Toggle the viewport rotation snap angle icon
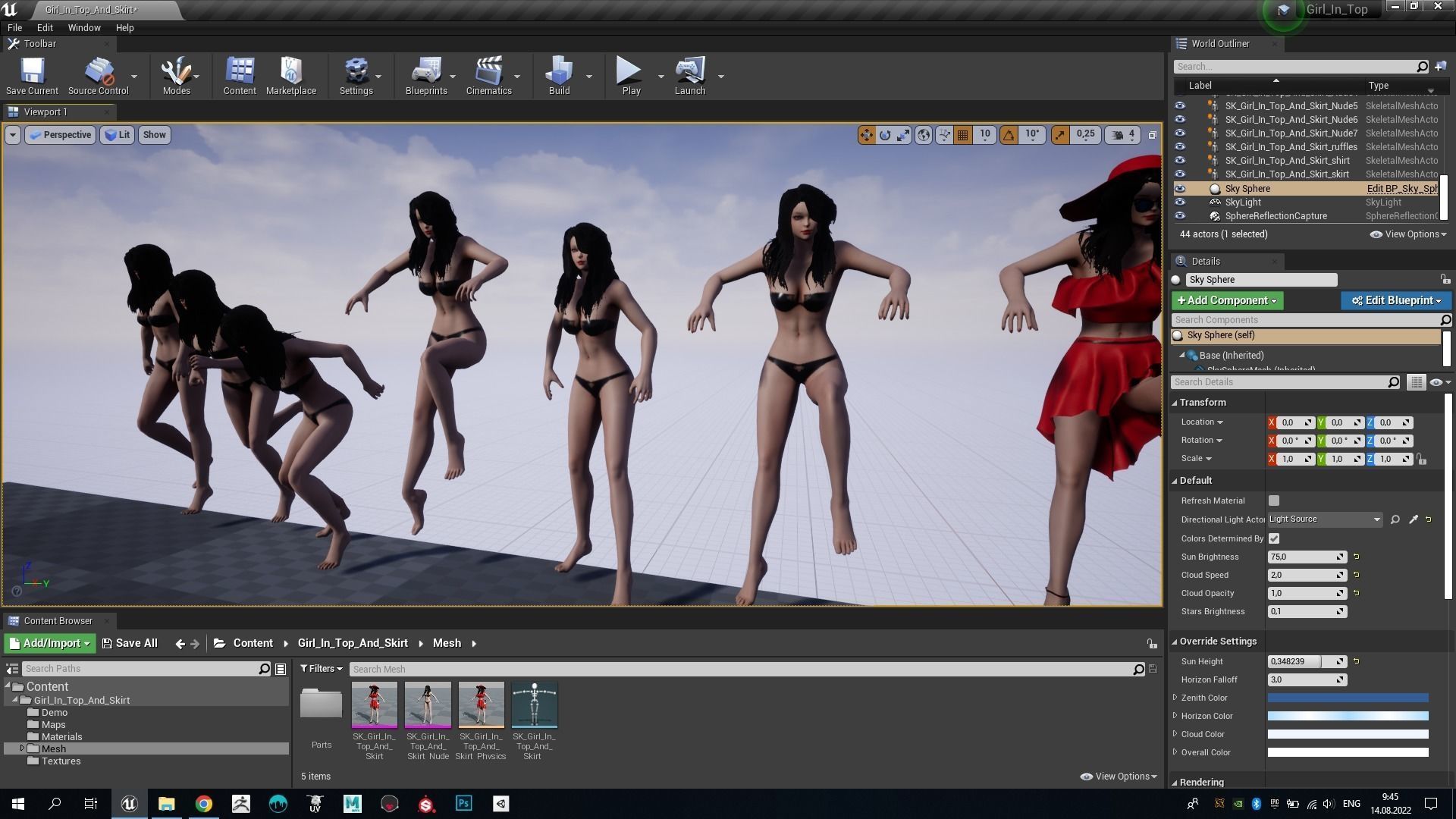This screenshot has height=819, width=1456. coord(1009,135)
